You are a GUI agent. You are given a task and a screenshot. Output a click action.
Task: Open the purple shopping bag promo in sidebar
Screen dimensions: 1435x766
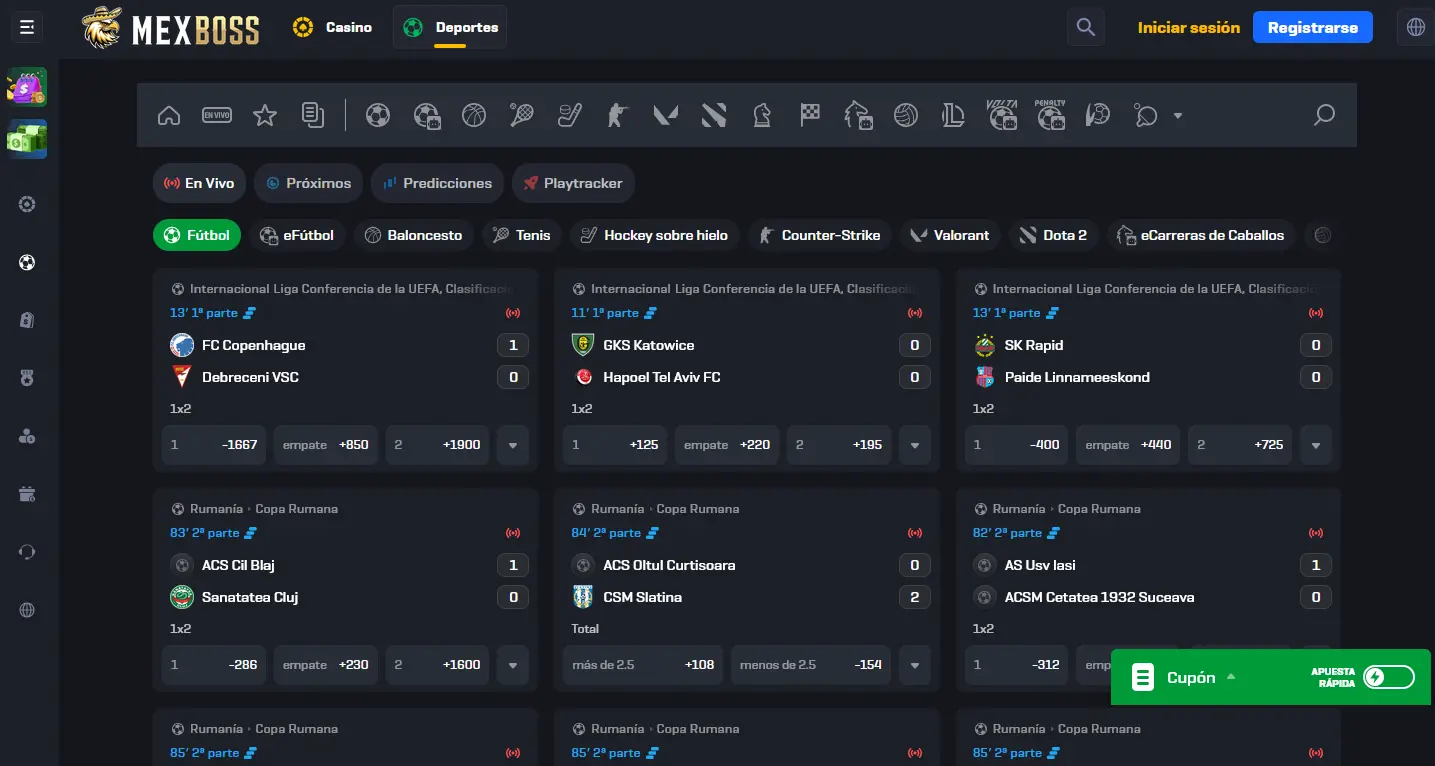pos(27,87)
